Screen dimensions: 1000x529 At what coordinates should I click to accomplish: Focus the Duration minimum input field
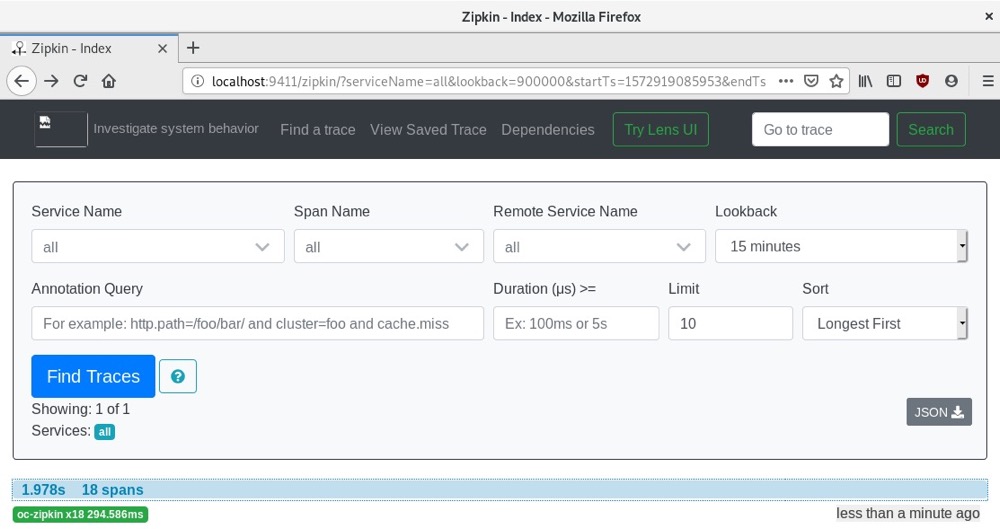(576, 324)
